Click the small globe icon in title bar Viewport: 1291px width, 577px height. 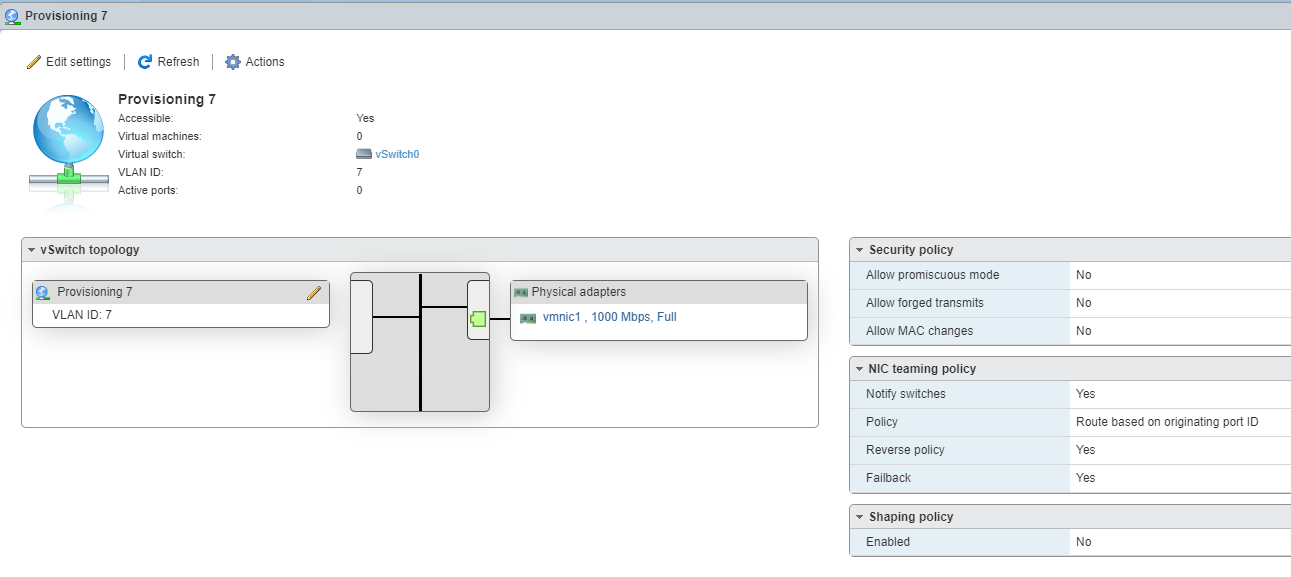(12, 16)
